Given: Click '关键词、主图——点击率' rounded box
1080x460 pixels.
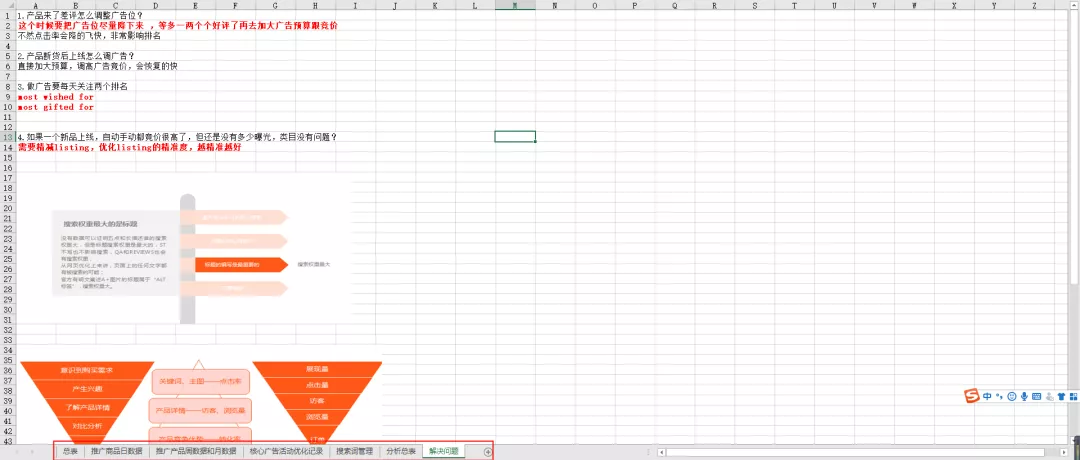Looking at the screenshot, I should click(x=200, y=381).
